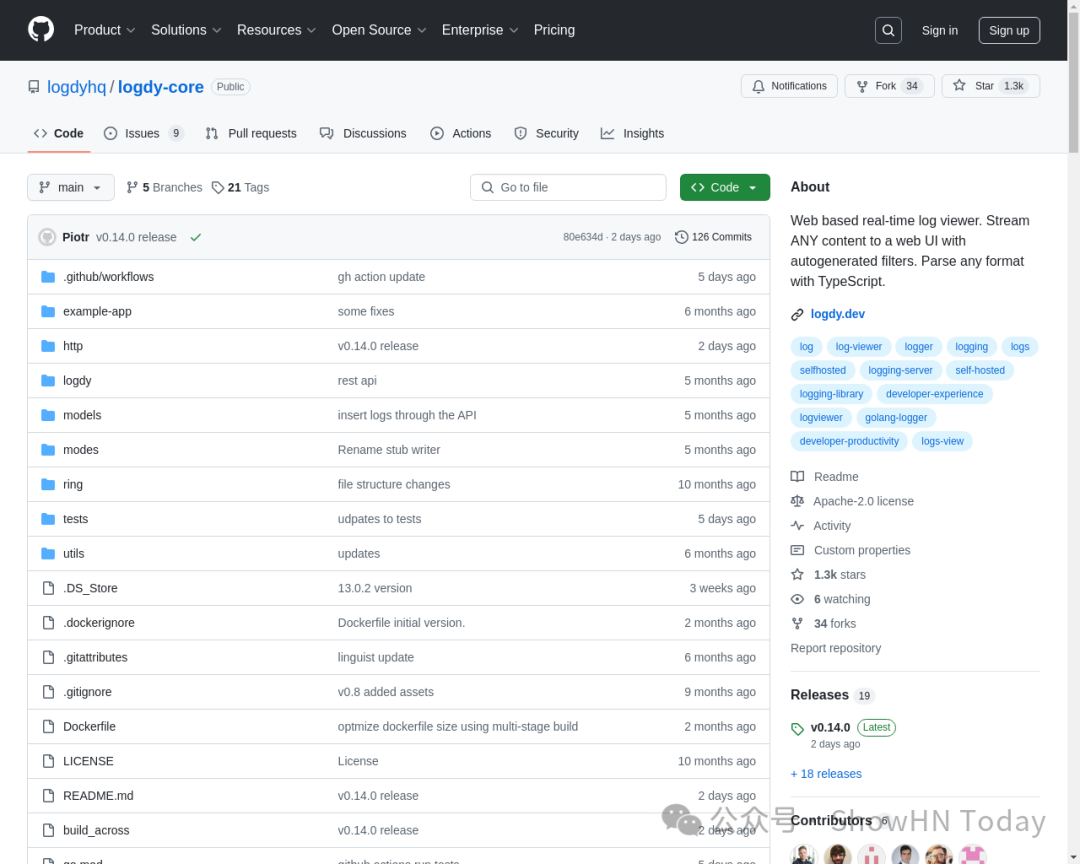This screenshot has width=1080, height=864.
Task: Click Piotr's avatar in commit bar
Action: [x=47, y=237]
